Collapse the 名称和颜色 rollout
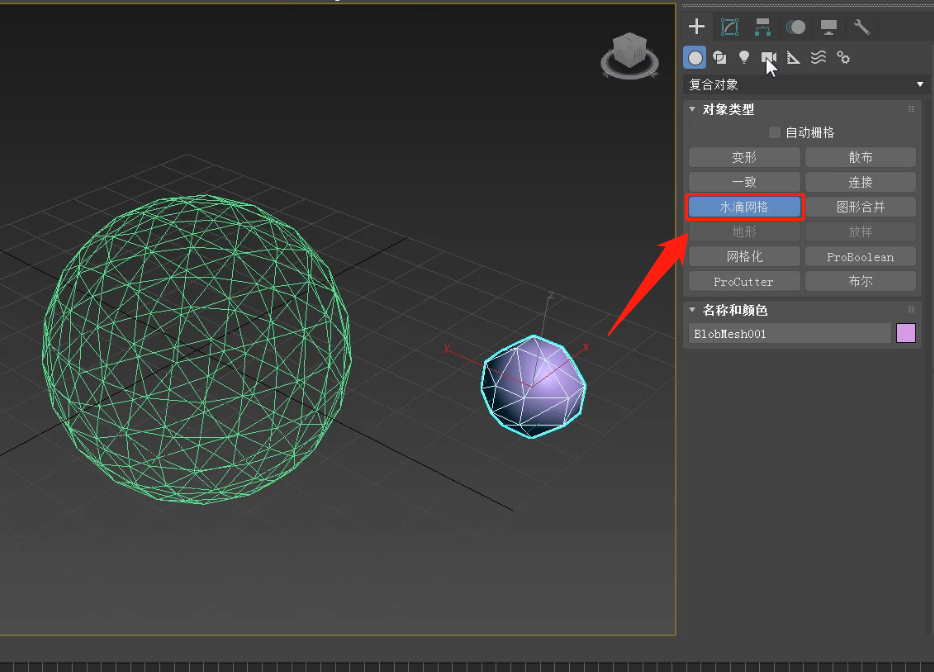 [x=692, y=310]
